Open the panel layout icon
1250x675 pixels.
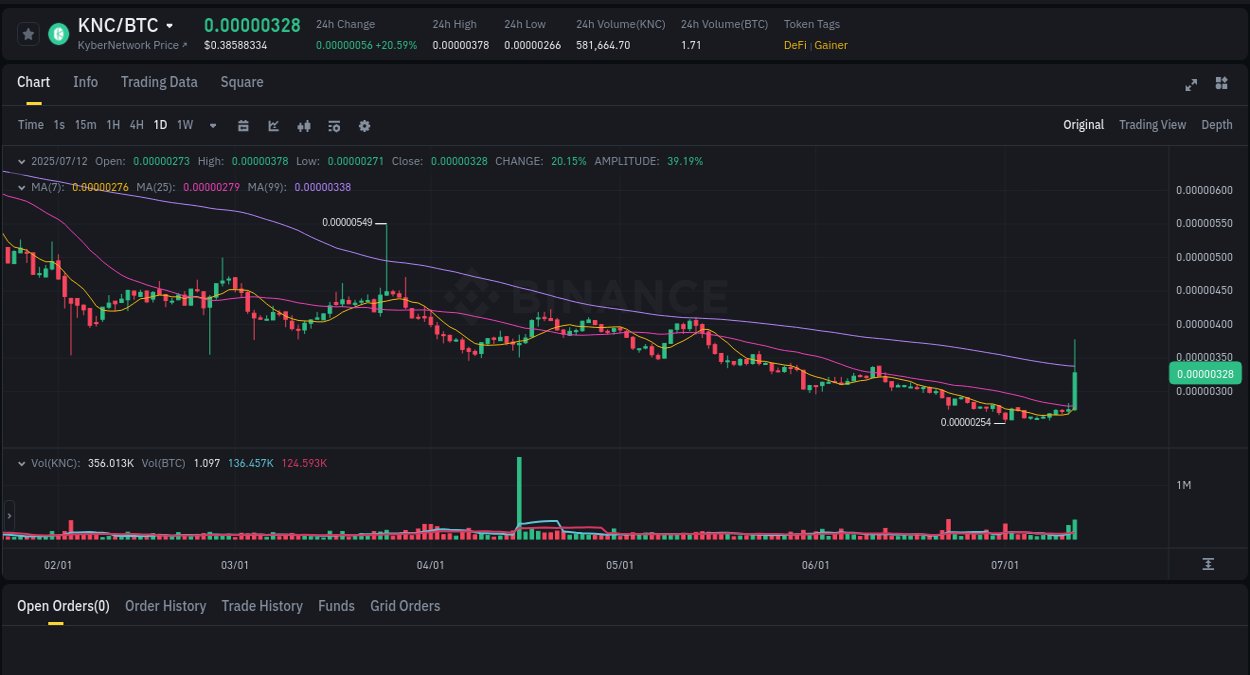1221,84
